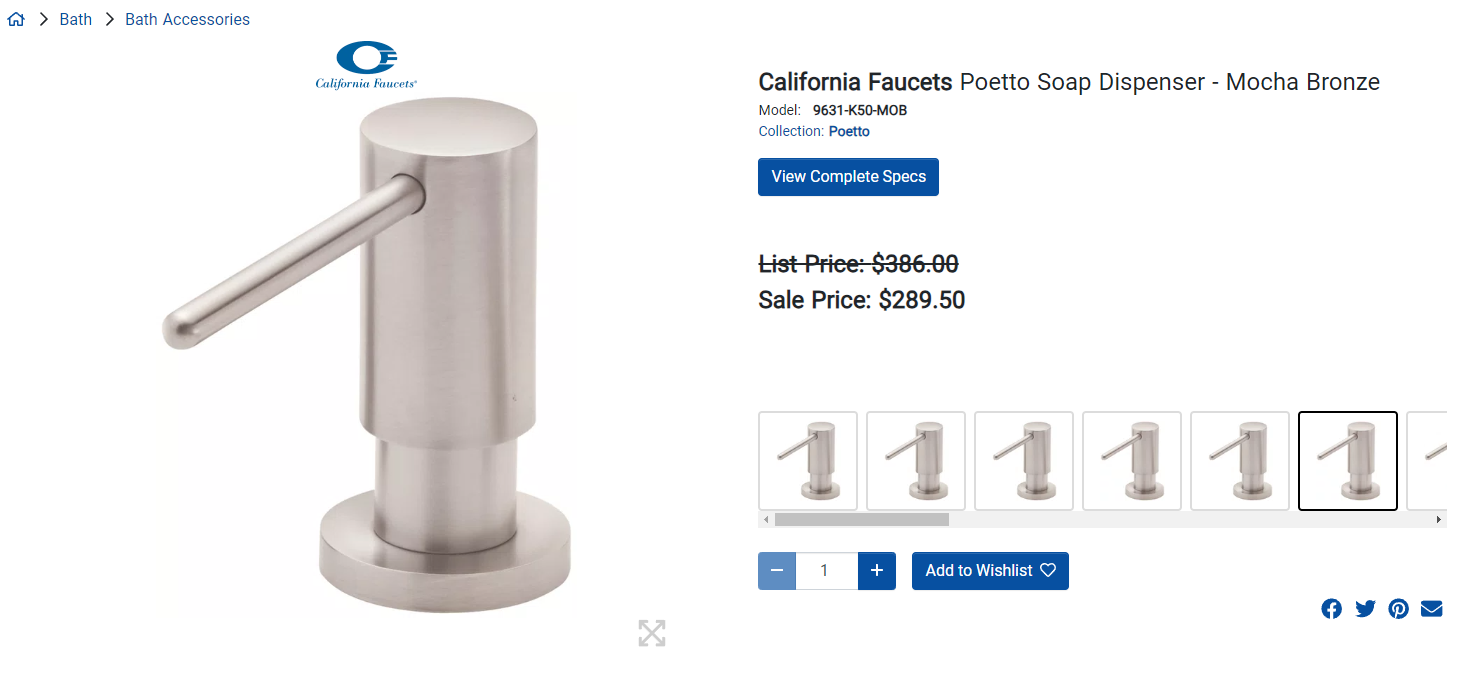
Task: Click the right arrow of the thumbnail scrollbar
Action: pyautogui.click(x=1438, y=520)
